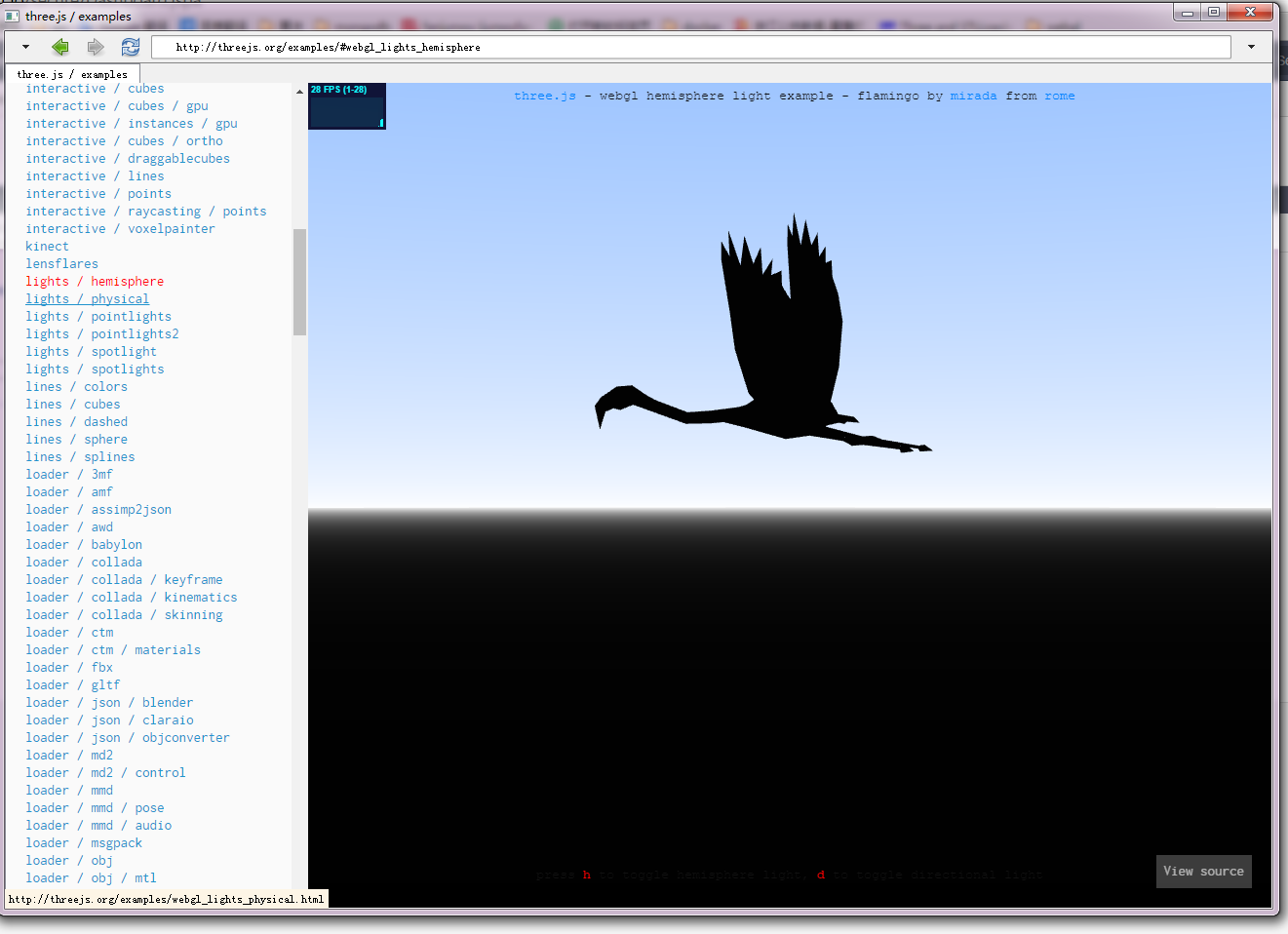
Task: Click the FPS stats monitor panel
Action: click(x=347, y=106)
